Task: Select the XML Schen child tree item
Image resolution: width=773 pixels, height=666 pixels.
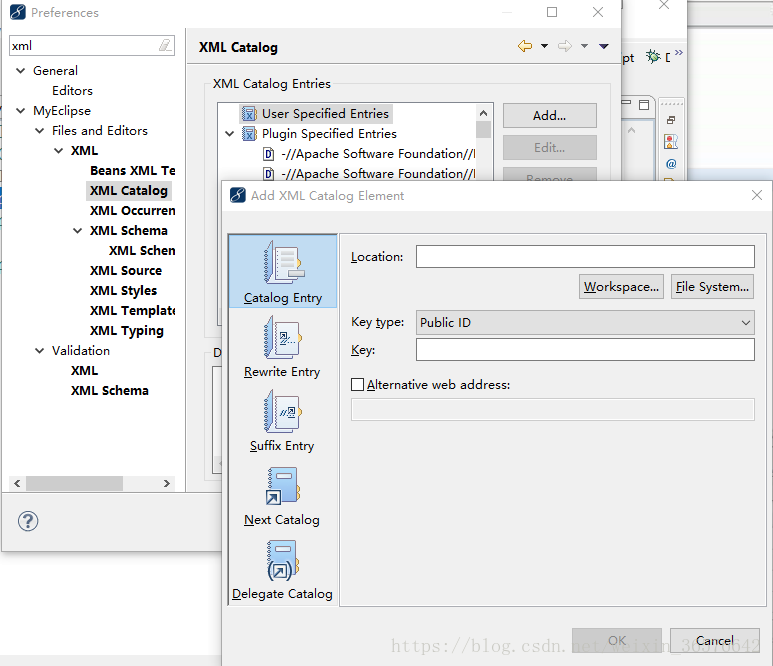Action: click(142, 250)
